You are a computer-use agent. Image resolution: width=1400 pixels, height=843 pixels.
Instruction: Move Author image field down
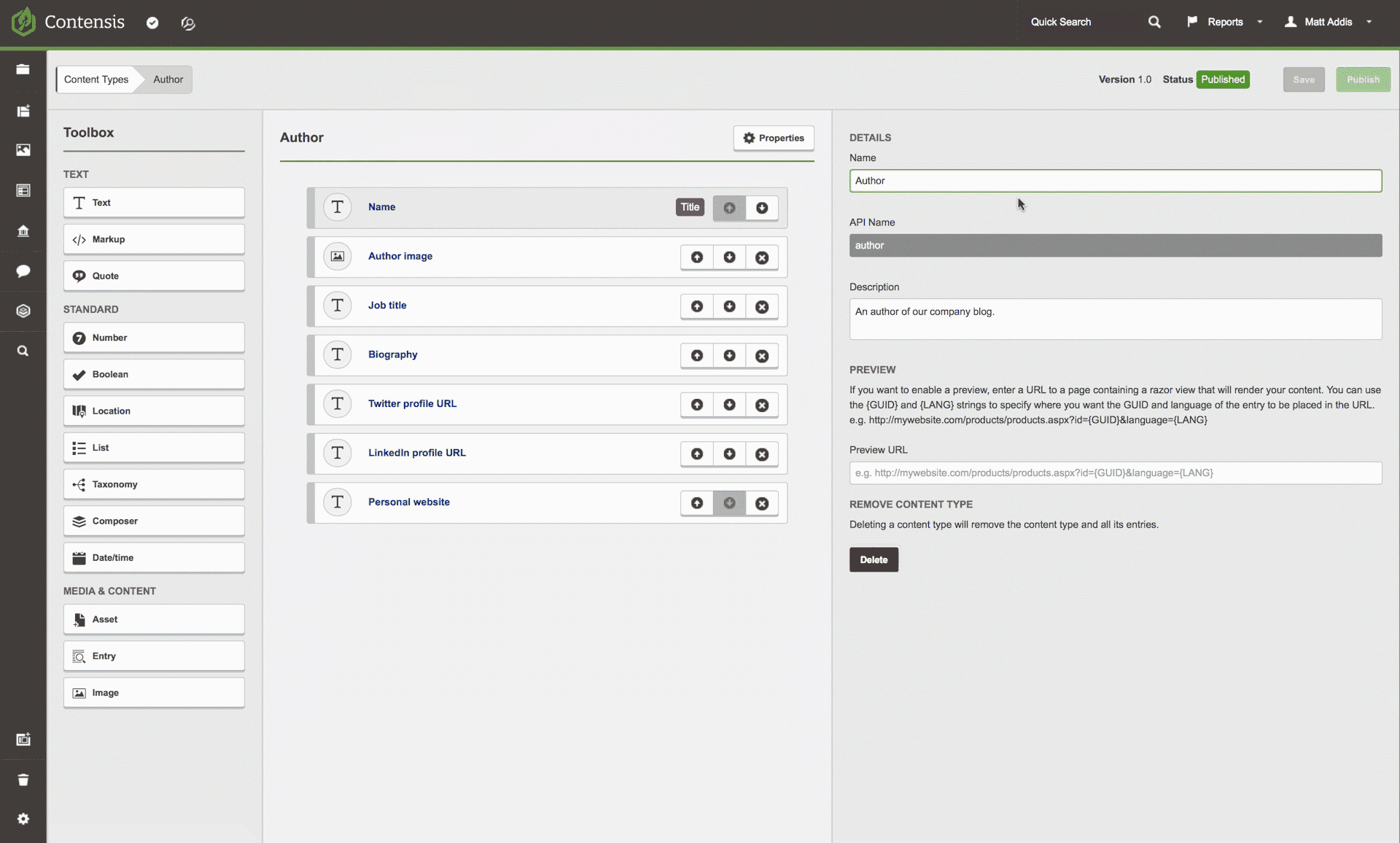[x=729, y=257]
